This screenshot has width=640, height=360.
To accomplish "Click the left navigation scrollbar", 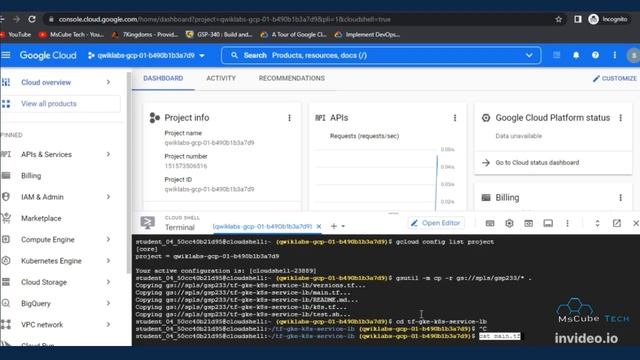I will 129,173.
